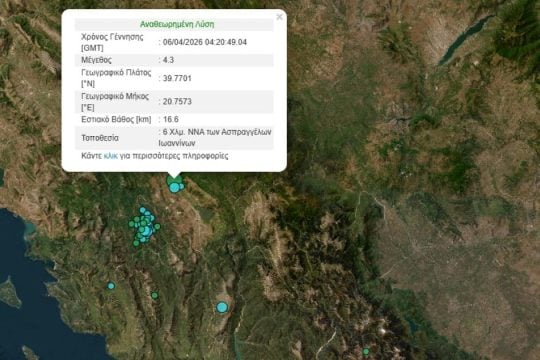Click the 'Γεωγραφικό Πλάτος [°N]' label
This screenshot has height=360, width=540.
click(116, 78)
